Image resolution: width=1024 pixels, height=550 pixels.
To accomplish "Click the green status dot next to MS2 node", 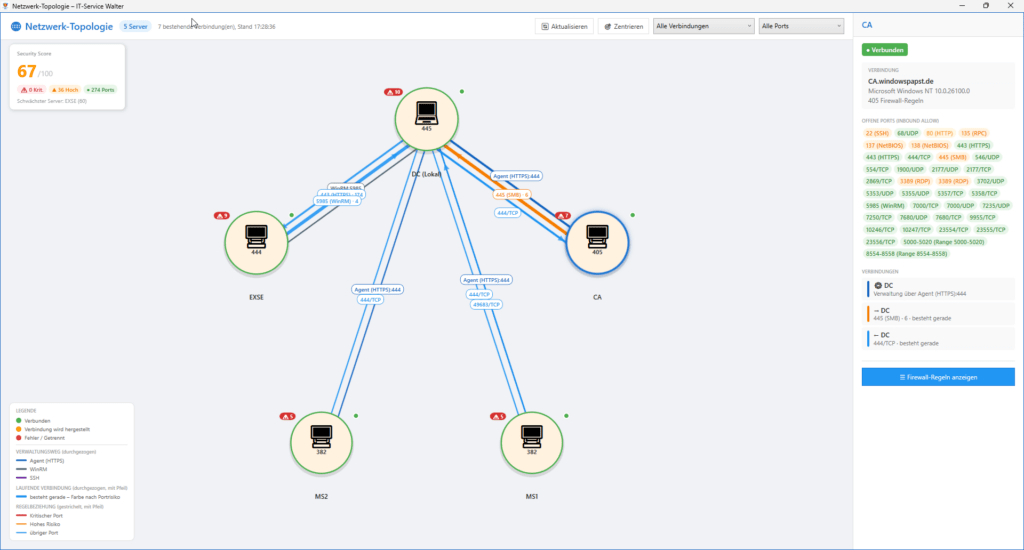I will 356,415.
